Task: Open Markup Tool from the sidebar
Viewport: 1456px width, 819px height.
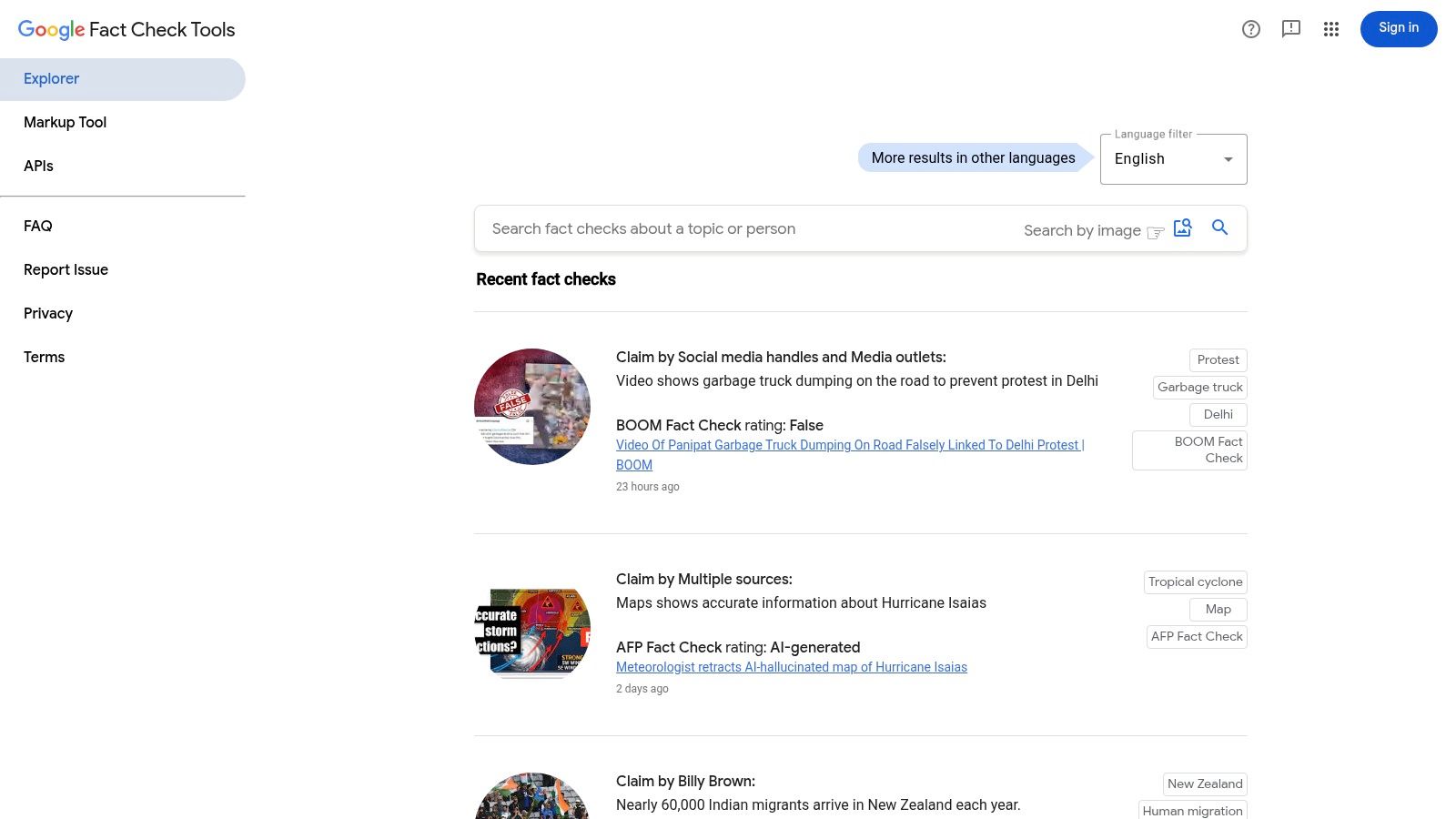Action: tap(65, 122)
